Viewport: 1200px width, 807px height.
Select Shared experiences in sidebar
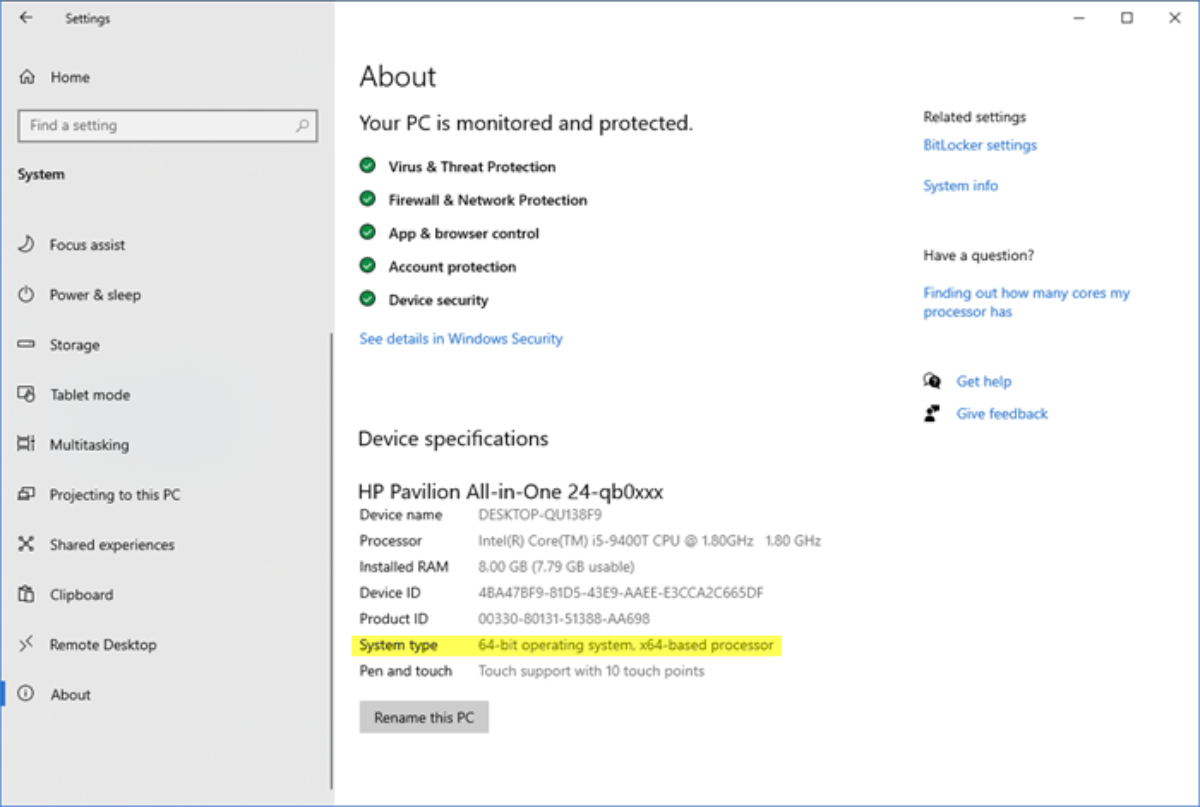coord(112,545)
